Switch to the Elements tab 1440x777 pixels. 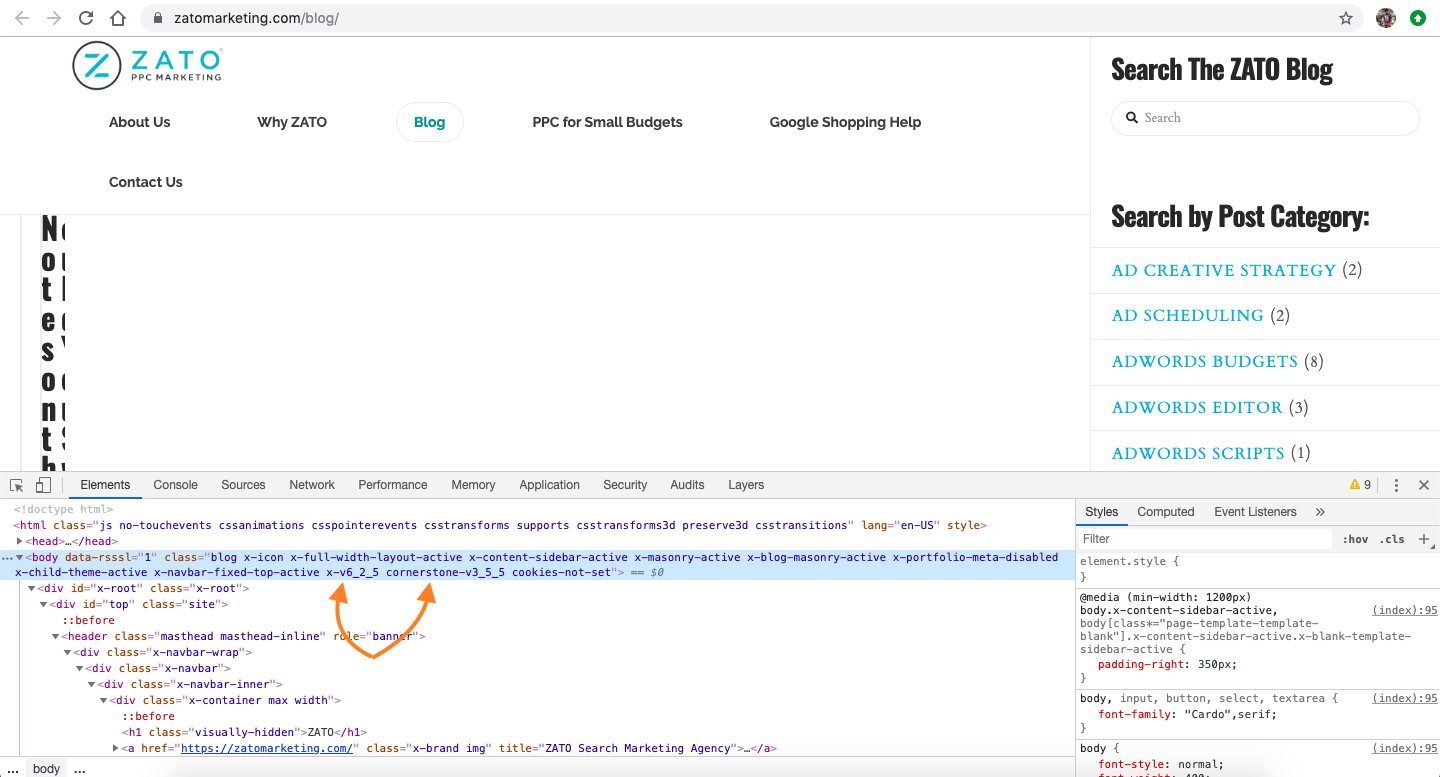[x=105, y=485]
